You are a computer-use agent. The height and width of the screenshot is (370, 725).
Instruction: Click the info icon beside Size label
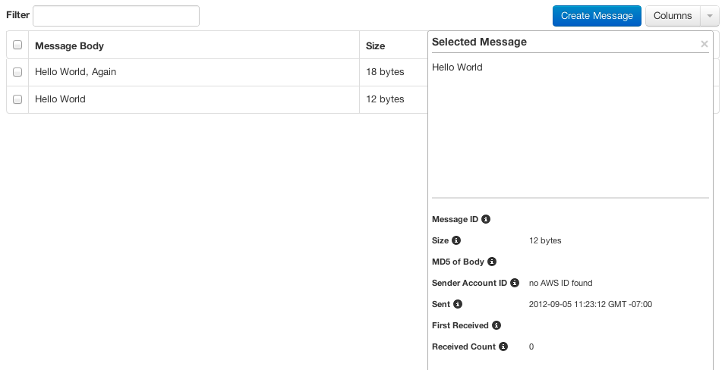456,240
